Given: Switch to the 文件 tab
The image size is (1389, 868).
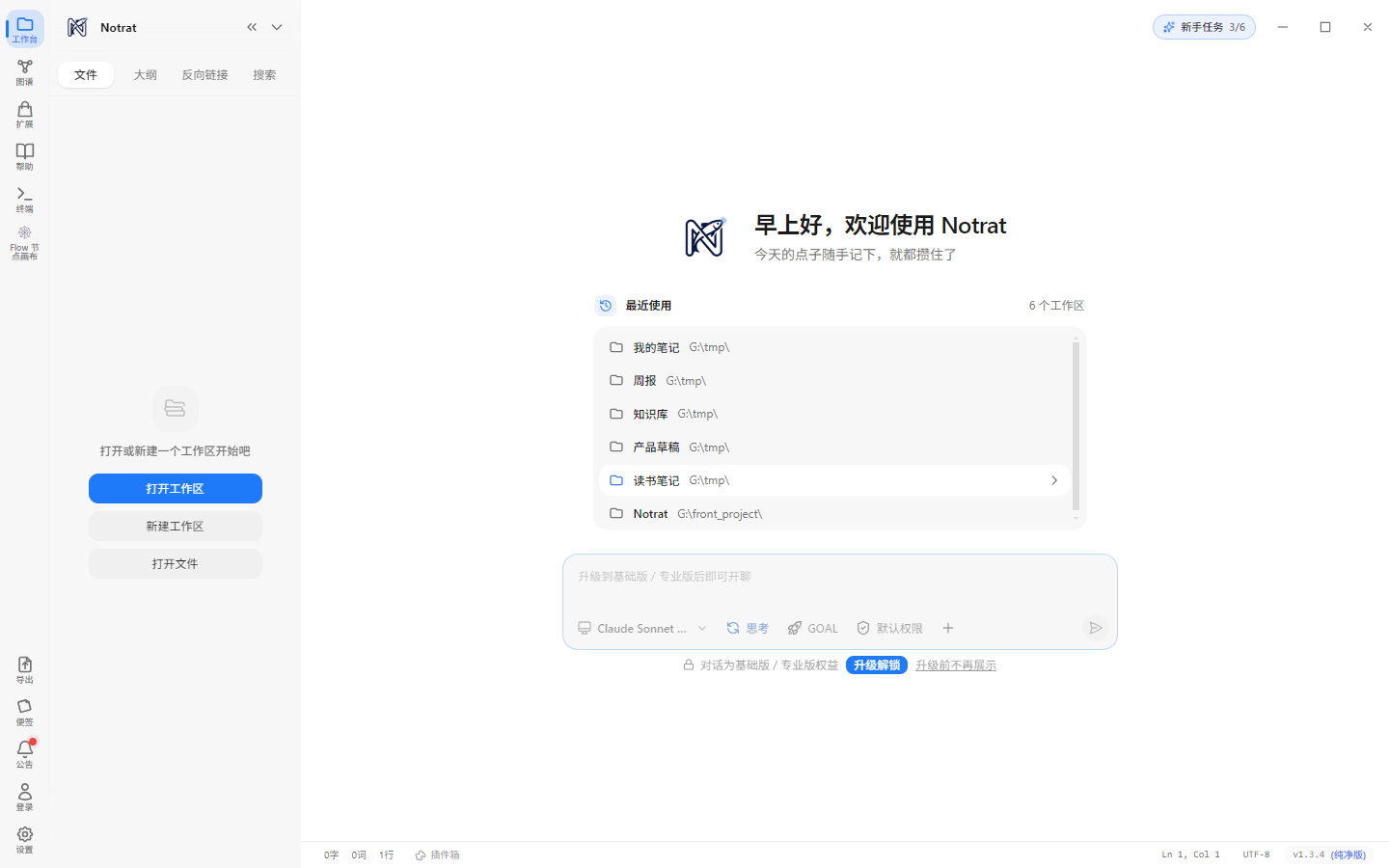Looking at the screenshot, I should [86, 74].
